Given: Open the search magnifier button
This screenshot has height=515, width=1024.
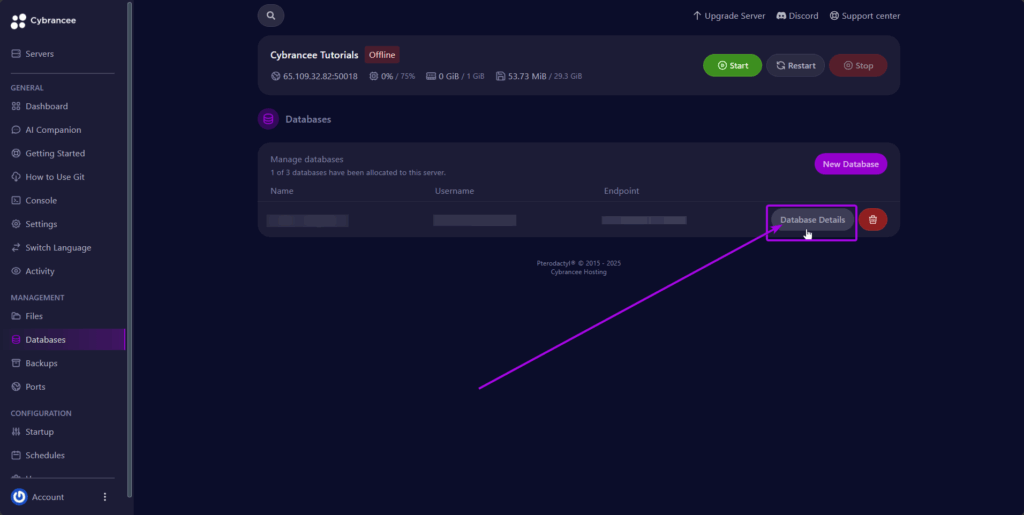Looking at the screenshot, I should coord(271,16).
